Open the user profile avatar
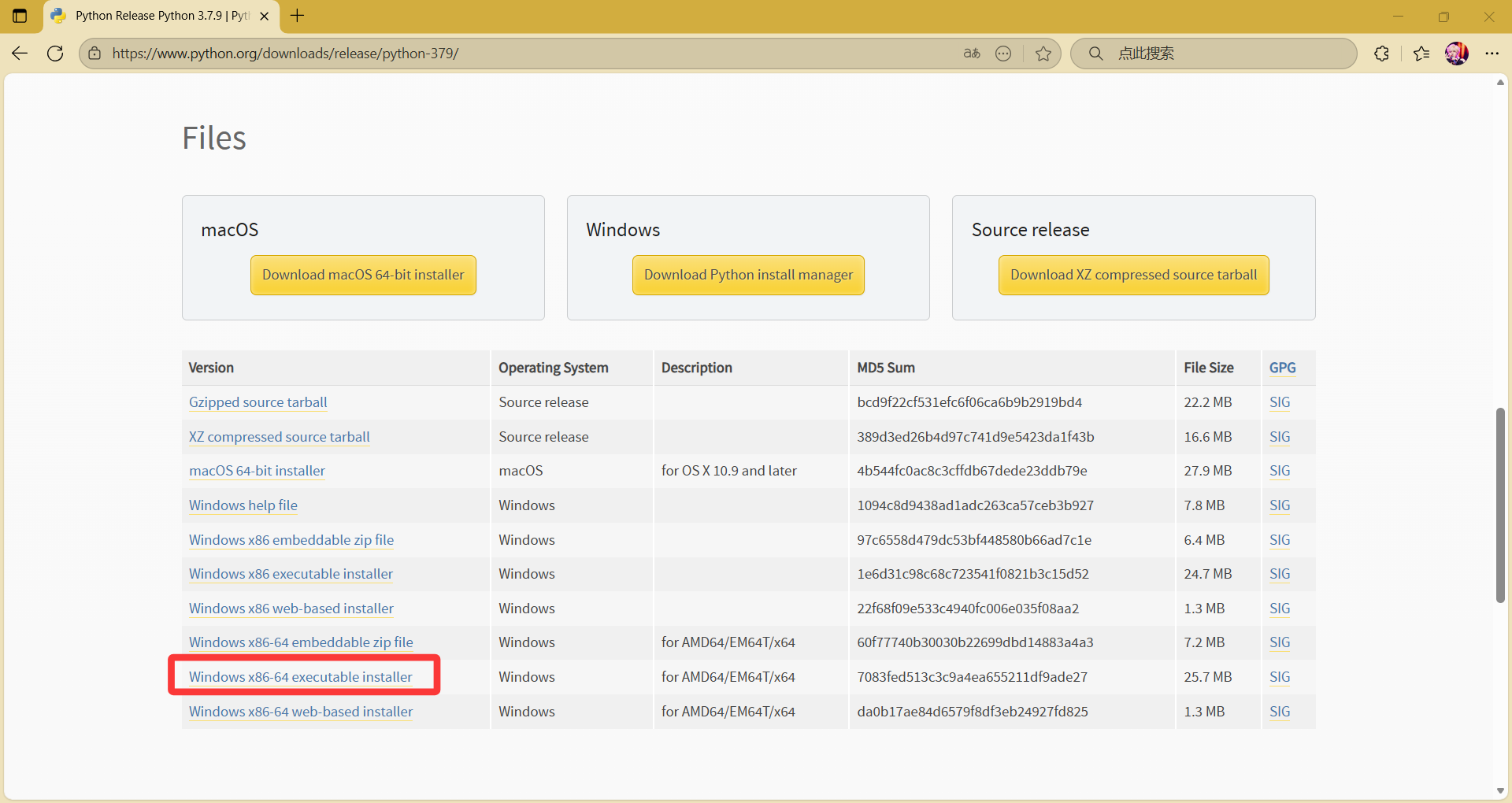 pos(1457,54)
